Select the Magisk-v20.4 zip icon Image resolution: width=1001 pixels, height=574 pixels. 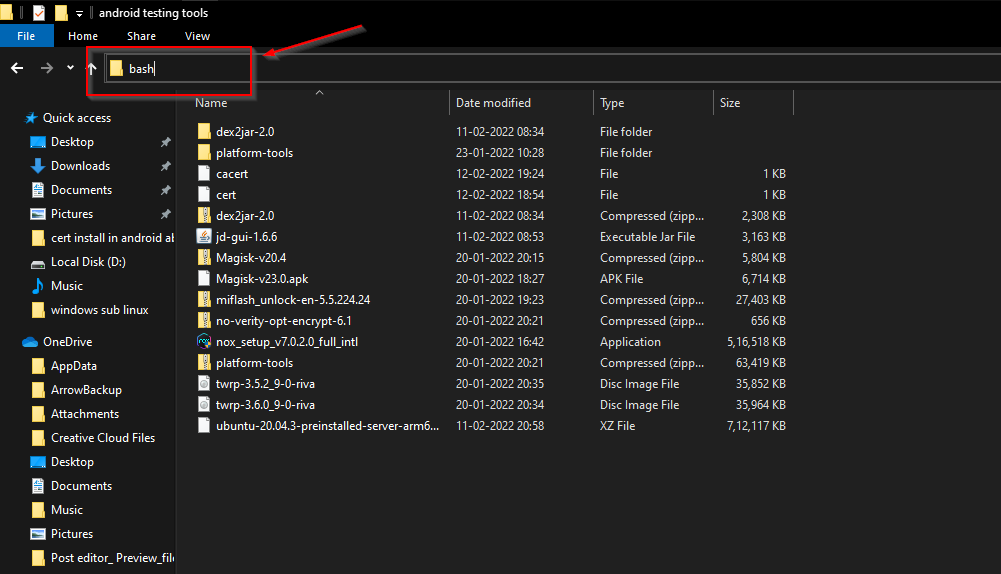point(204,258)
